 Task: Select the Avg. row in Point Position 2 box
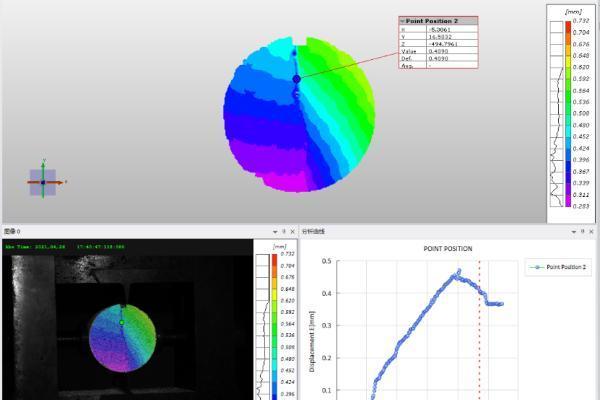439,66
